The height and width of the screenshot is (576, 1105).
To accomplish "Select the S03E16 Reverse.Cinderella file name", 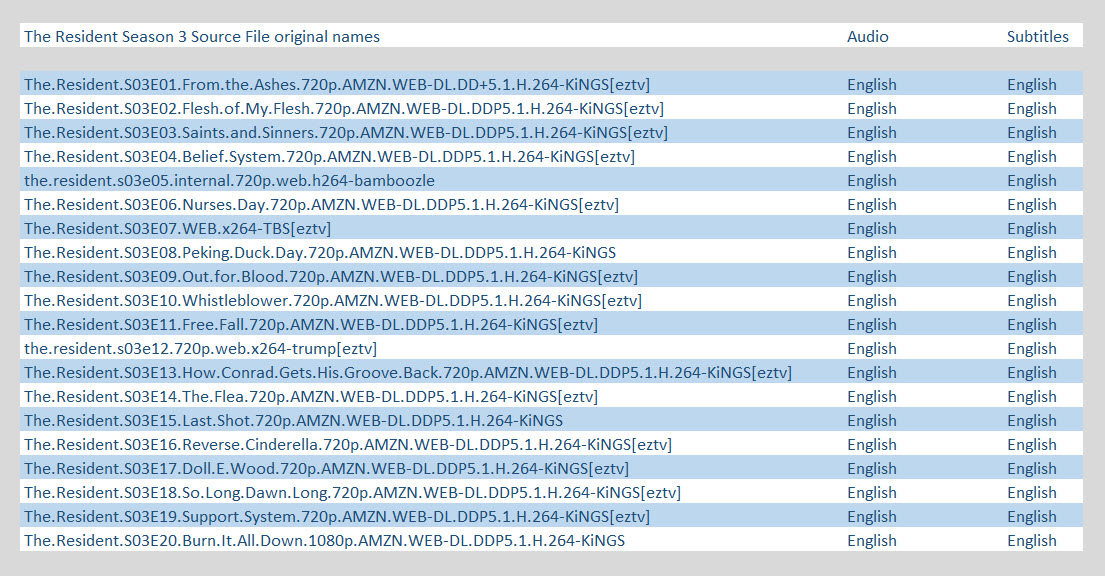I will click(x=348, y=444).
